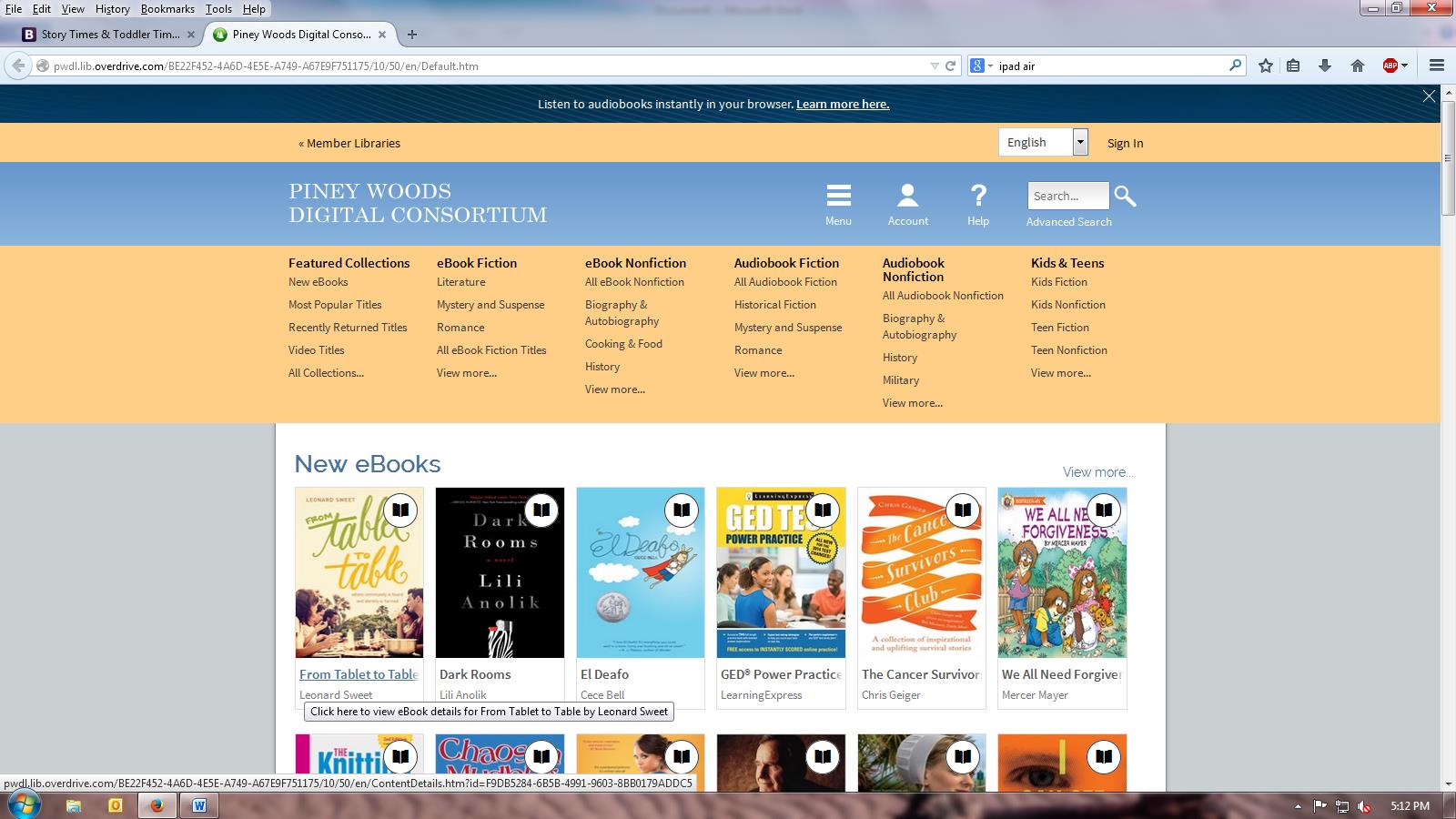Bookmark page with the star icon
Screen dimensions: 1456x819
pyautogui.click(x=1265, y=66)
